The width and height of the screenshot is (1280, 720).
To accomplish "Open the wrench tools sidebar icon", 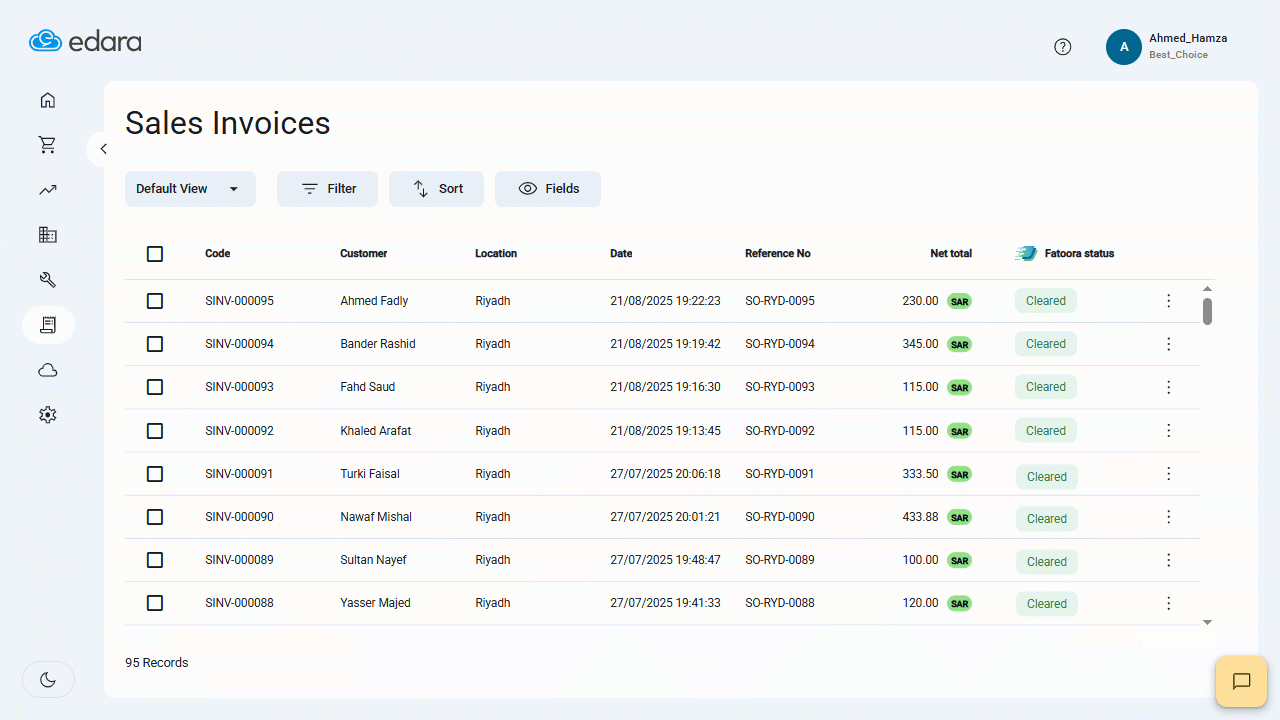I will tap(47, 280).
